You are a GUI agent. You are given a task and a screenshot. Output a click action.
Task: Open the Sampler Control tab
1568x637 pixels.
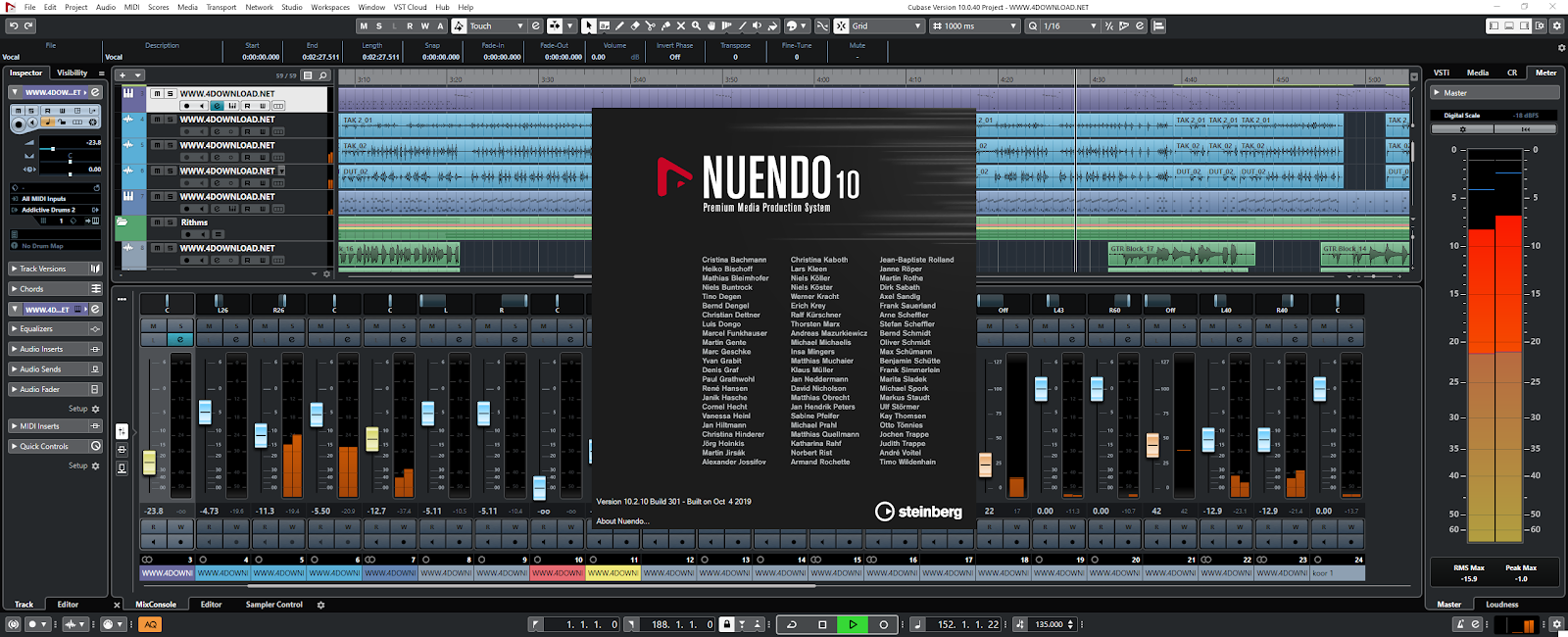tap(274, 605)
